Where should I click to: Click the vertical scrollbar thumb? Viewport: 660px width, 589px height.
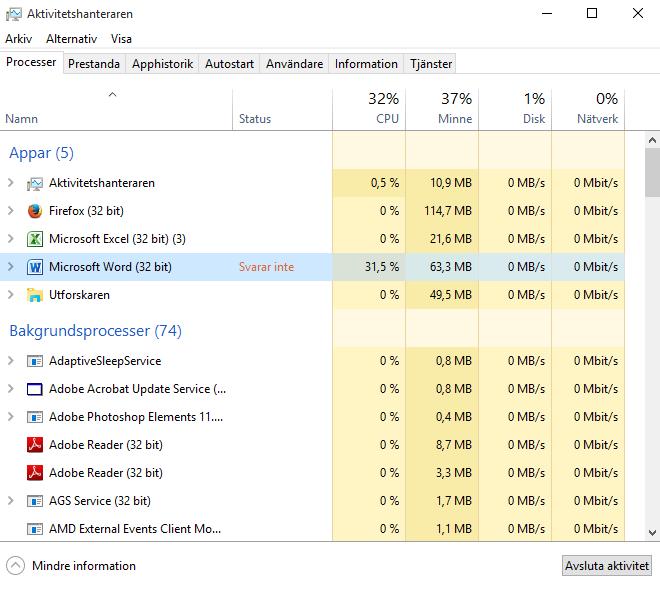pos(652,172)
